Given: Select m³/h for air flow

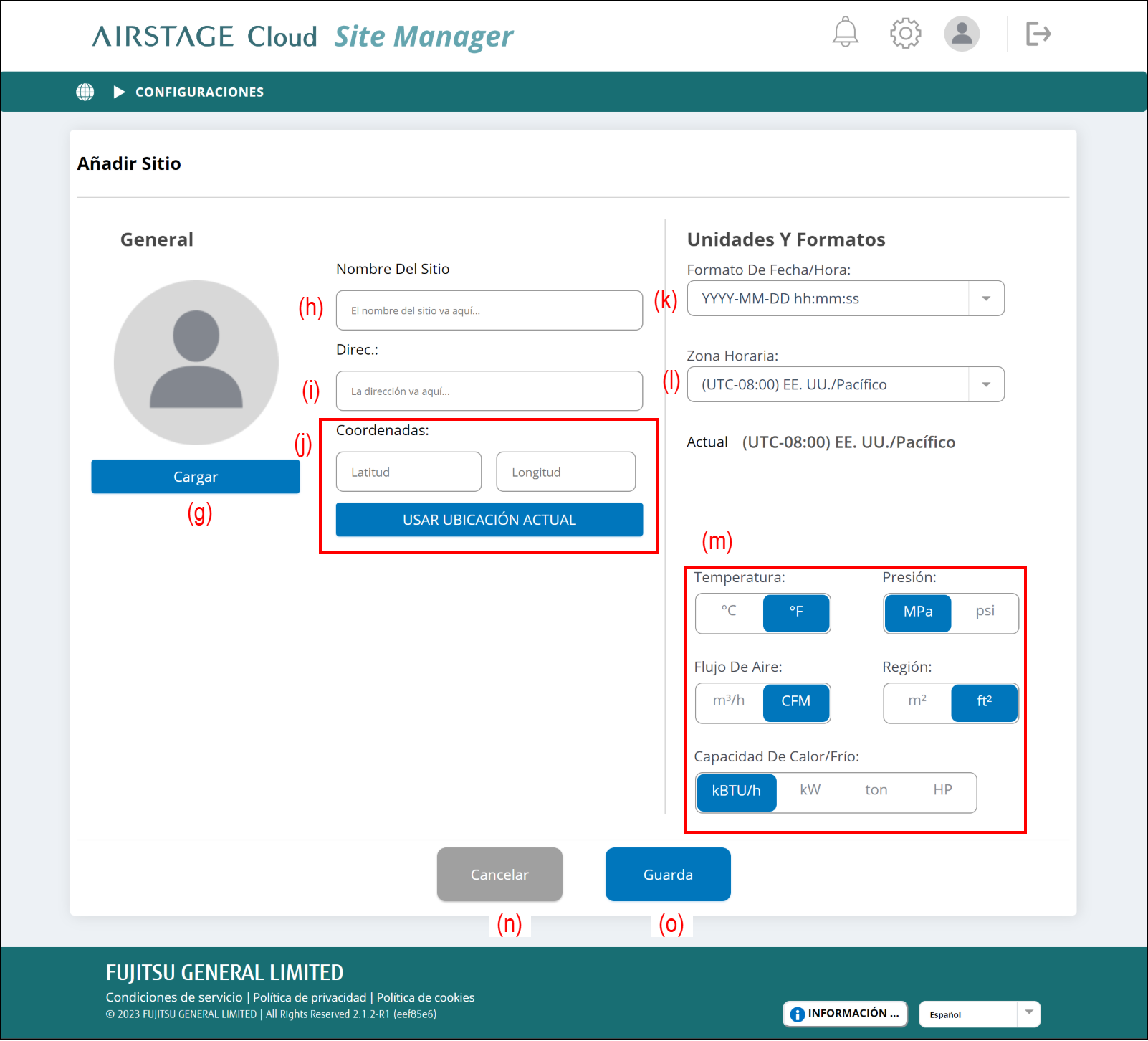Looking at the screenshot, I should [x=729, y=701].
